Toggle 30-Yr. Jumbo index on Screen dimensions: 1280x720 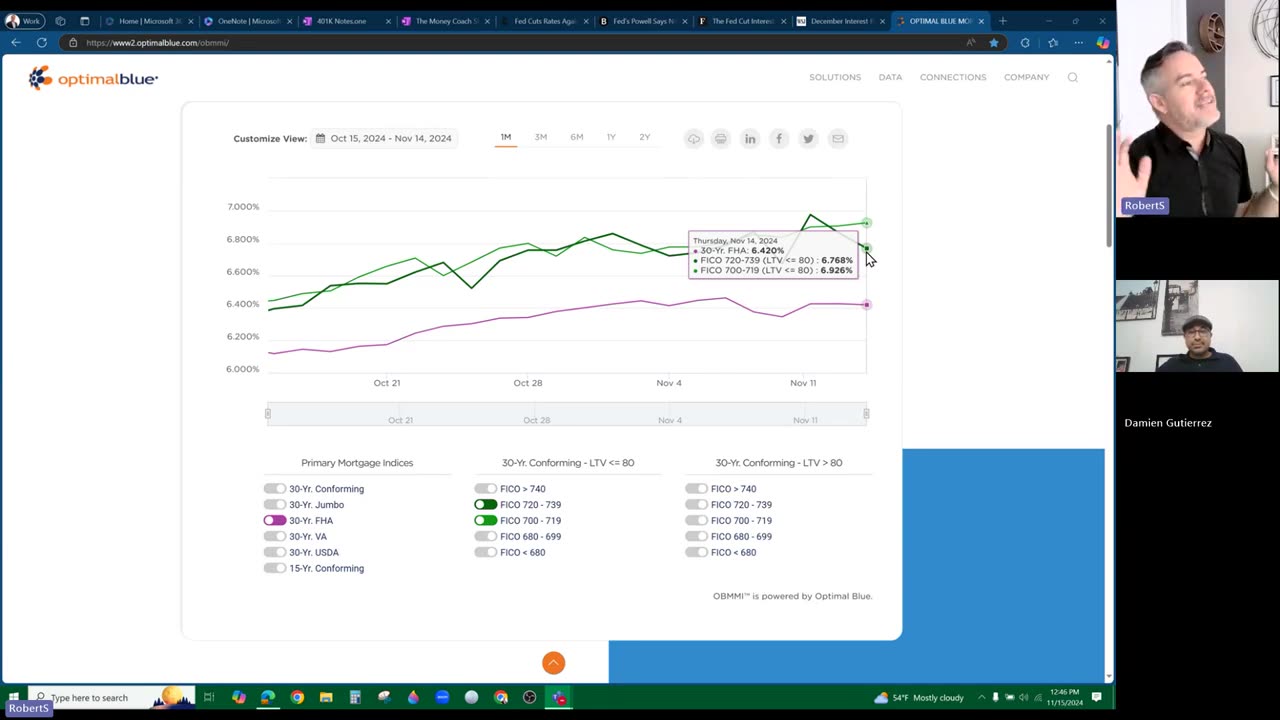(x=275, y=505)
